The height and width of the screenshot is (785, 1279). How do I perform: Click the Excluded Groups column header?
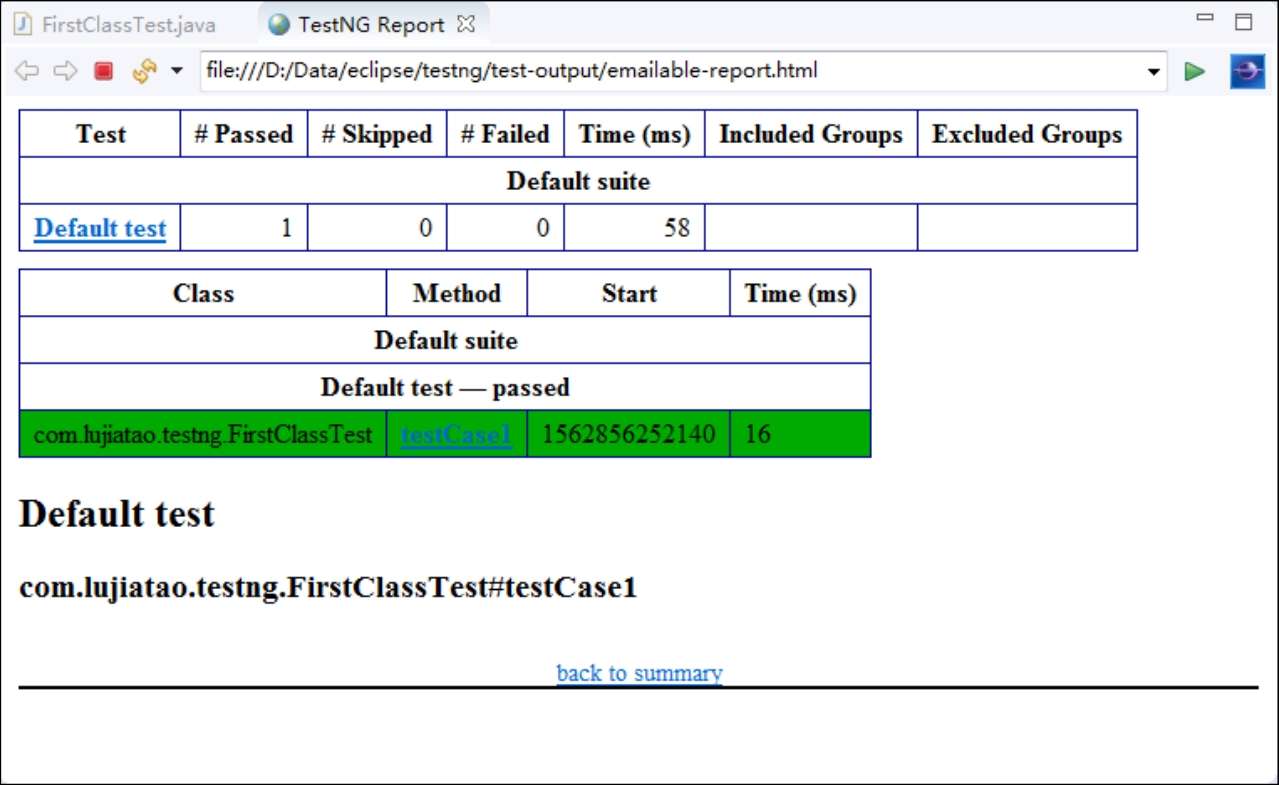coord(1027,134)
